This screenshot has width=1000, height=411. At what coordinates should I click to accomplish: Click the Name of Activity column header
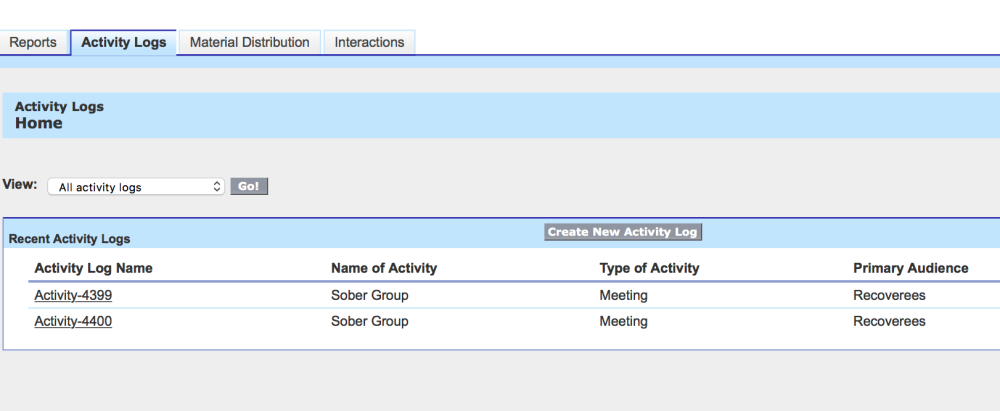click(x=384, y=268)
